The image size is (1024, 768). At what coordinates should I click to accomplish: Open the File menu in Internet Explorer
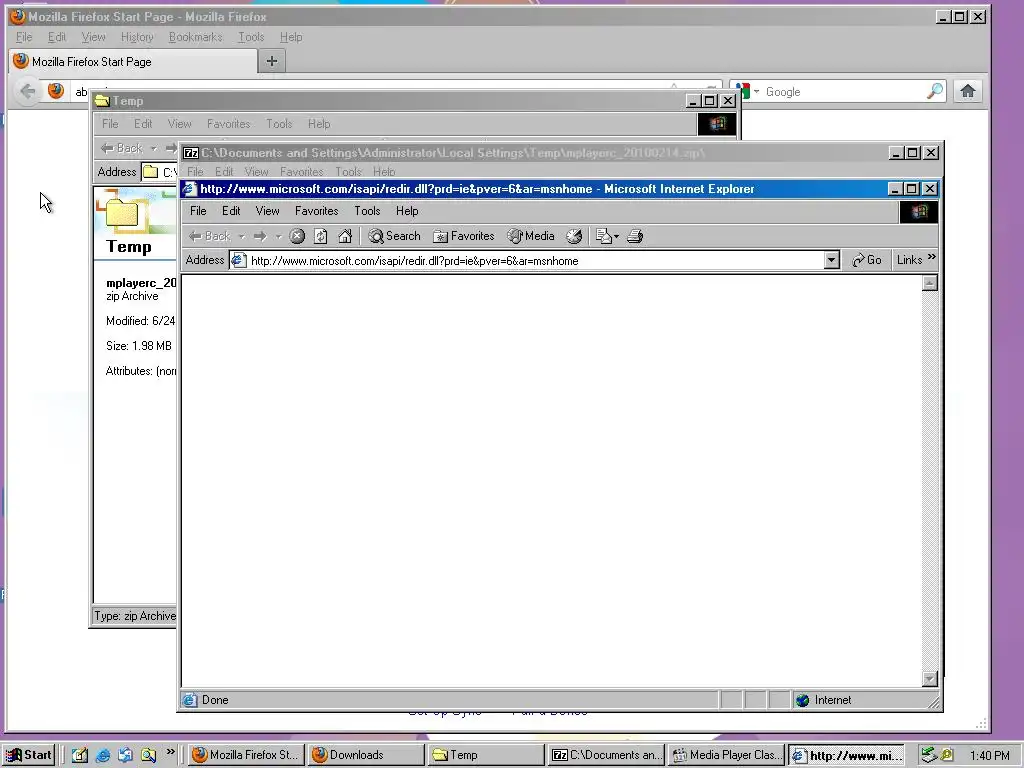click(198, 211)
